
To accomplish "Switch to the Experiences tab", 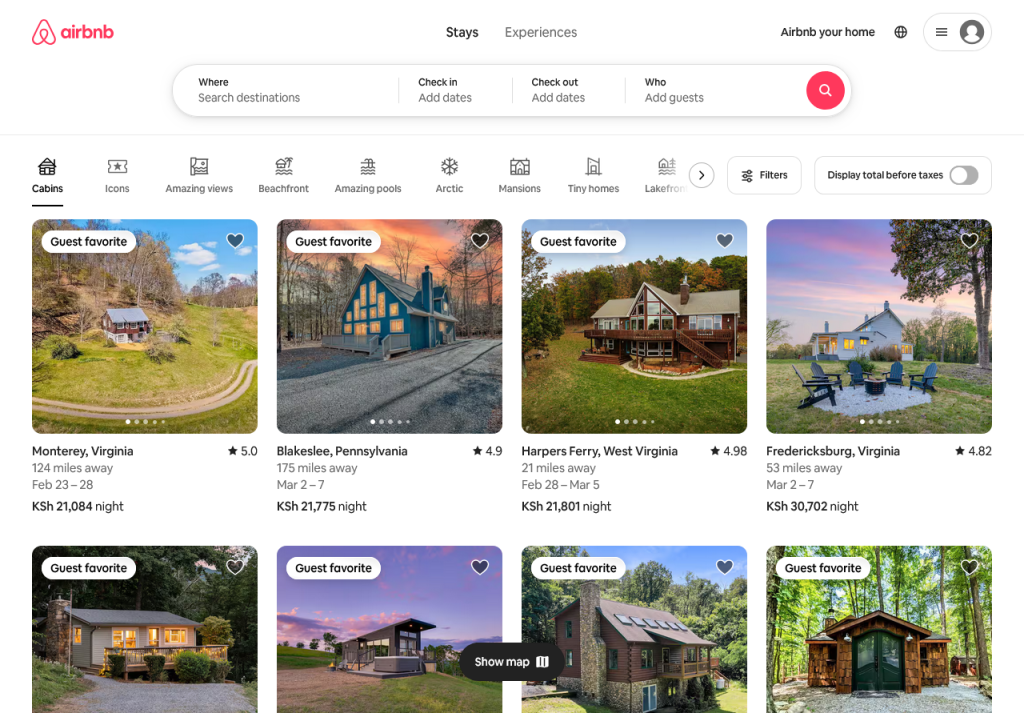I will (x=540, y=32).
